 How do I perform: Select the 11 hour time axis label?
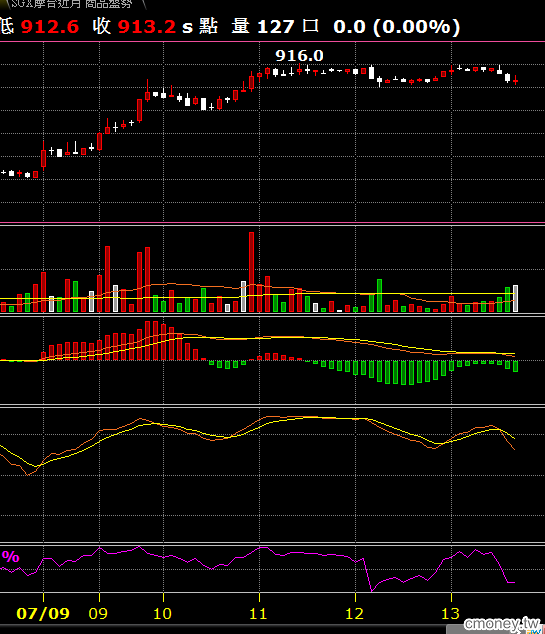click(x=258, y=613)
